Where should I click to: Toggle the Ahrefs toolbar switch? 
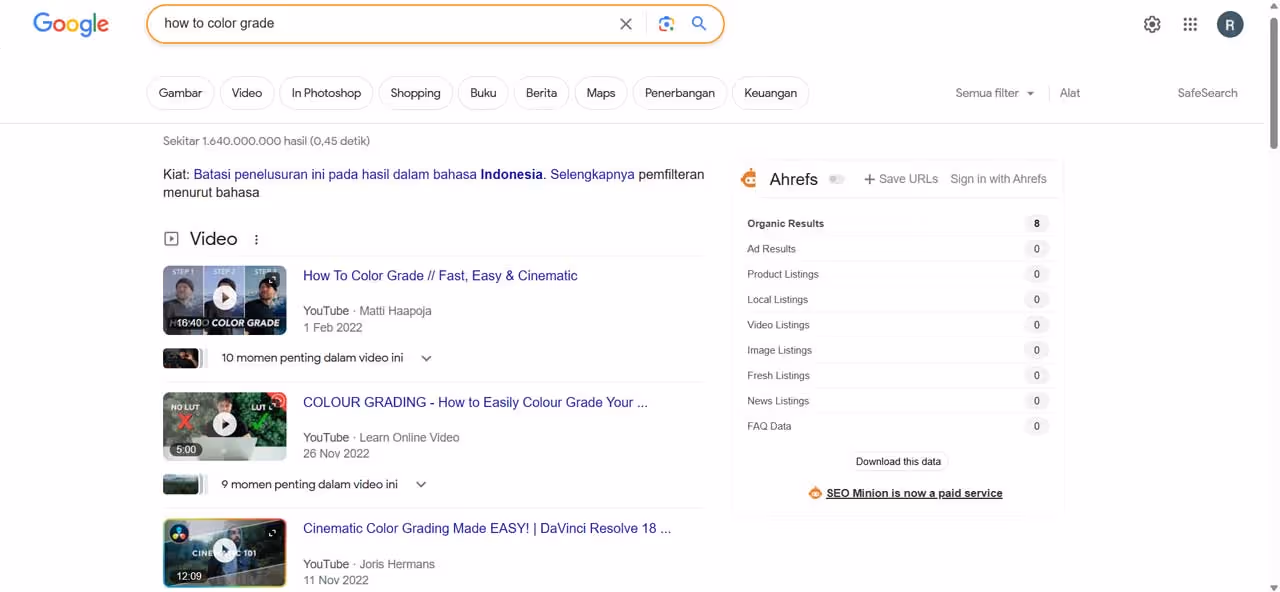coord(837,179)
